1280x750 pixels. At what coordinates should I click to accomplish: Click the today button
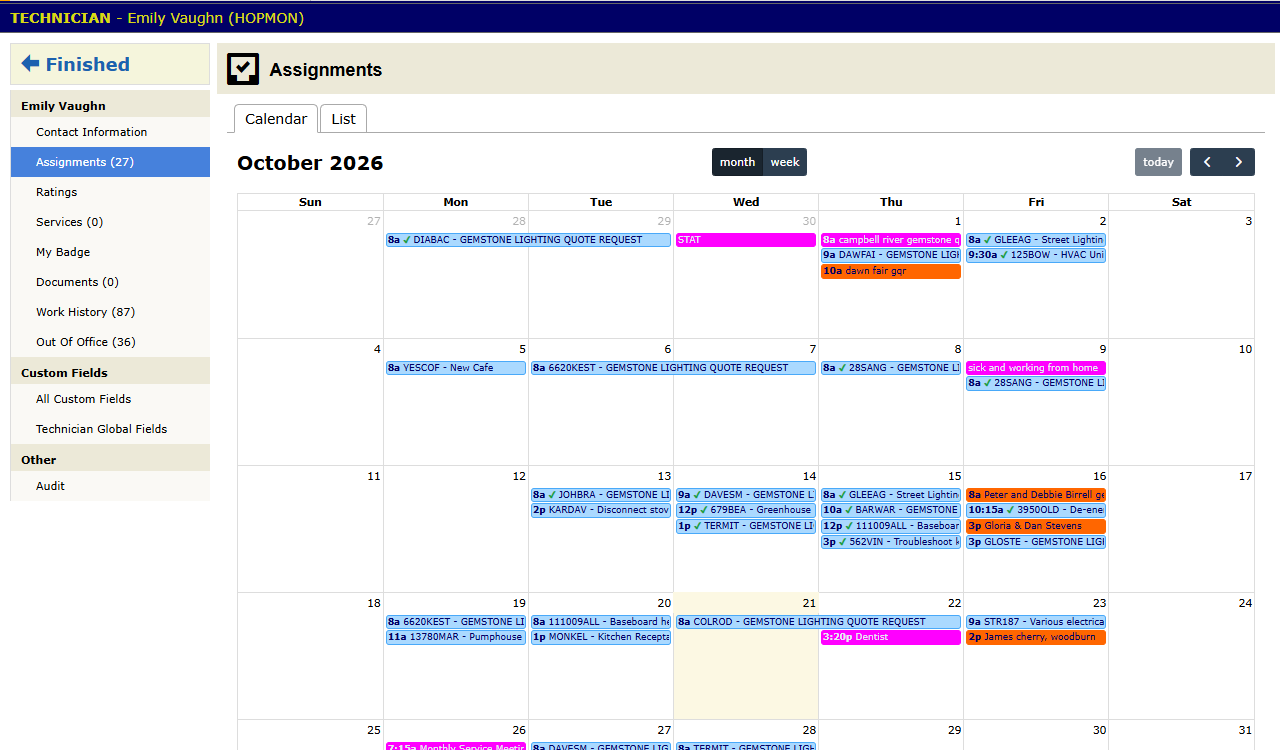click(x=1158, y=162)
